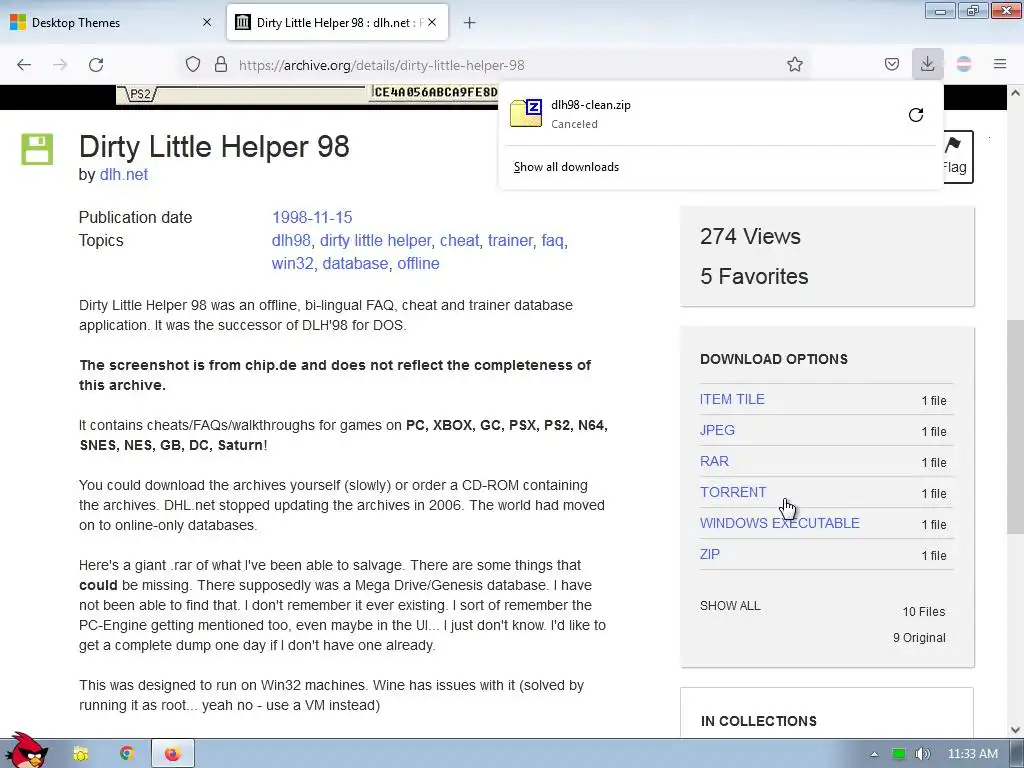
Task: Click the 9 Original count
Action: tap(919, 637)
